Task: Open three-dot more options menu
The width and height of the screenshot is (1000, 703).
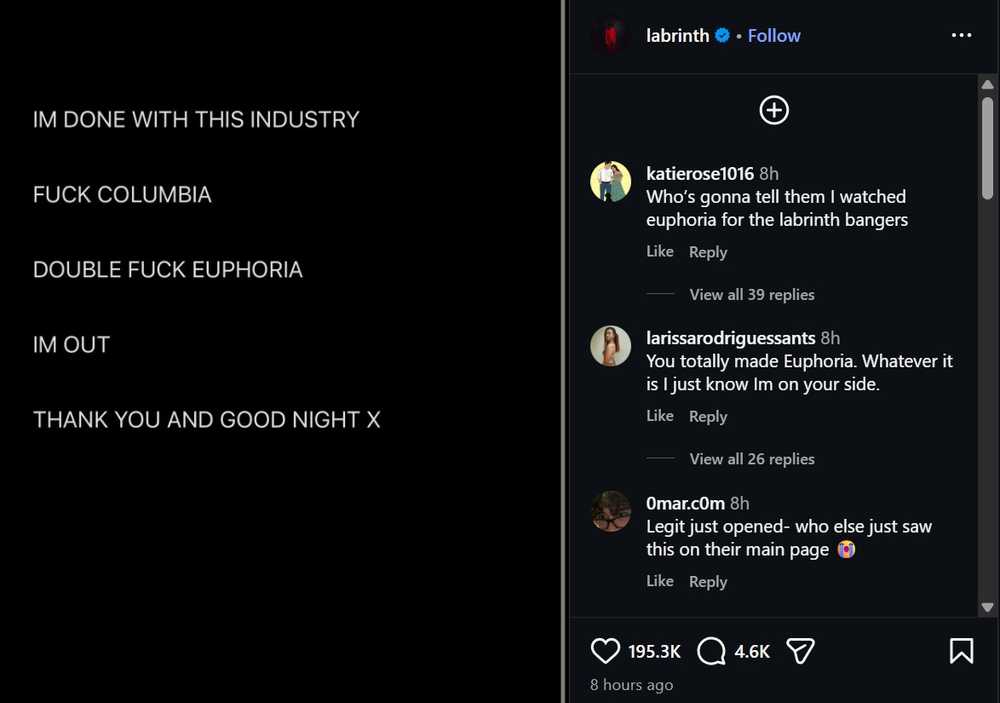Action: pyautogui.click(x=961, y=35)
